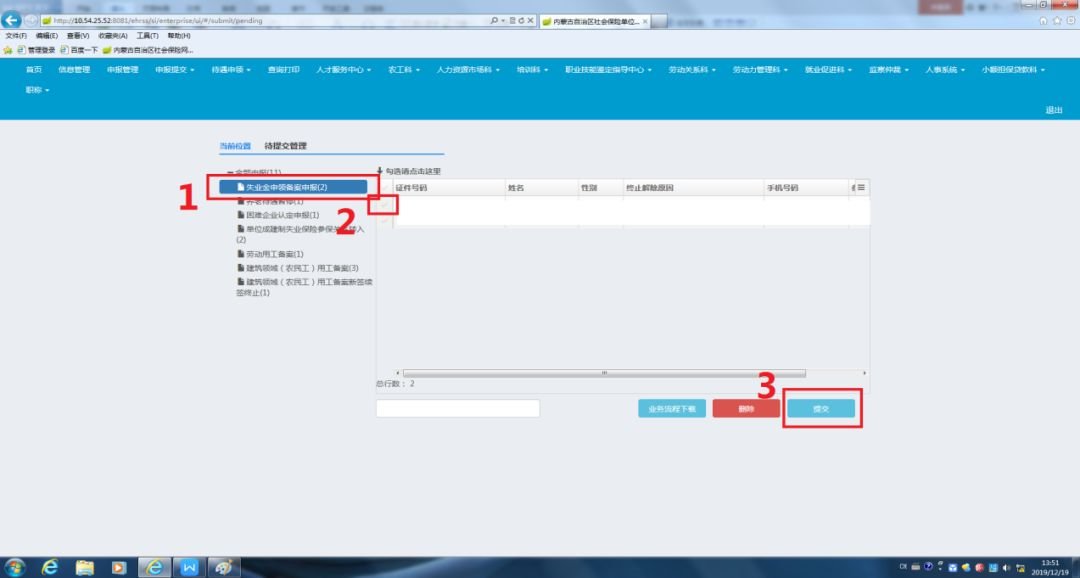Collapse the 全部申报 tree root node
1080x578 pixels.
click(229, 173)
